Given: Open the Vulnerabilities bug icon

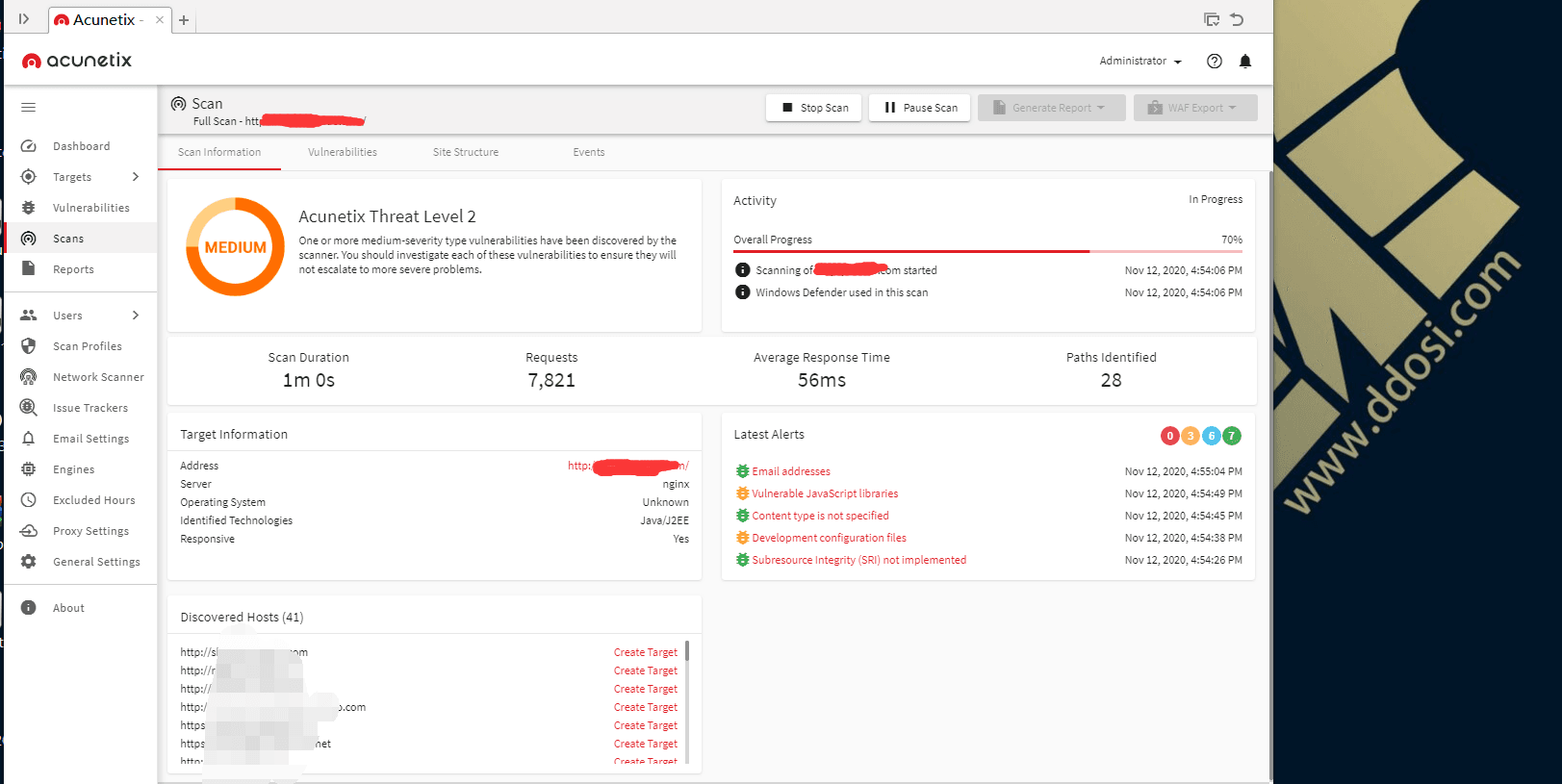Looking at the screenshot, I should pos(29,208).
